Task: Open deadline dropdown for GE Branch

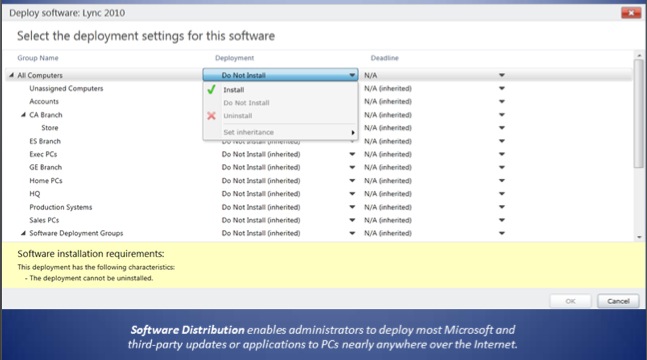Action: click(x=502, y=167)
